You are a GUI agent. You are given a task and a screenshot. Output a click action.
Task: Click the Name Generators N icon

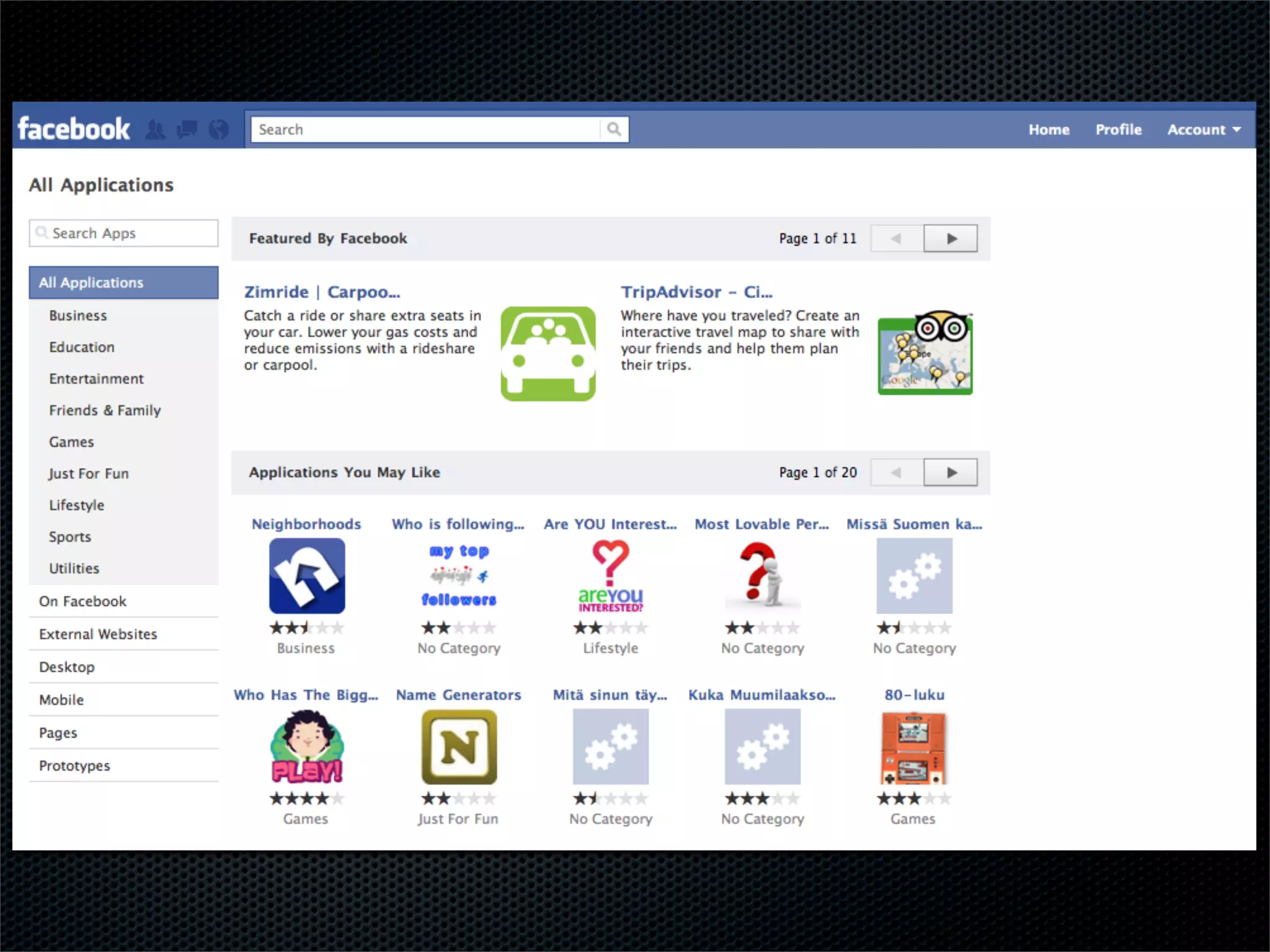pyautogui.click(x=459, y=747)
